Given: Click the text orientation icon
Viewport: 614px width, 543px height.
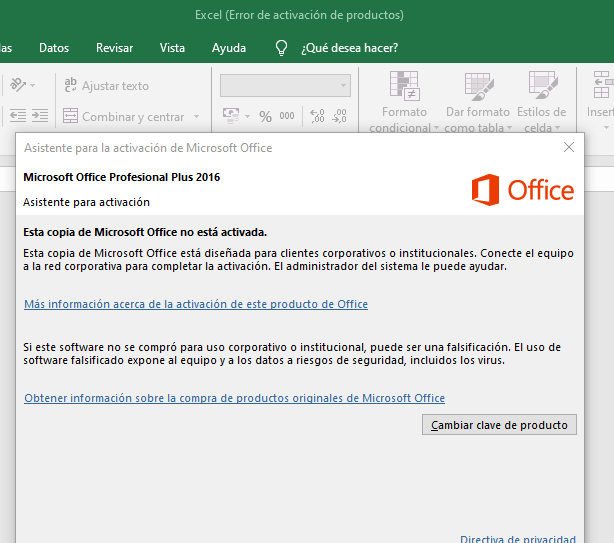Looking at the screenshot, I should 18,85.
